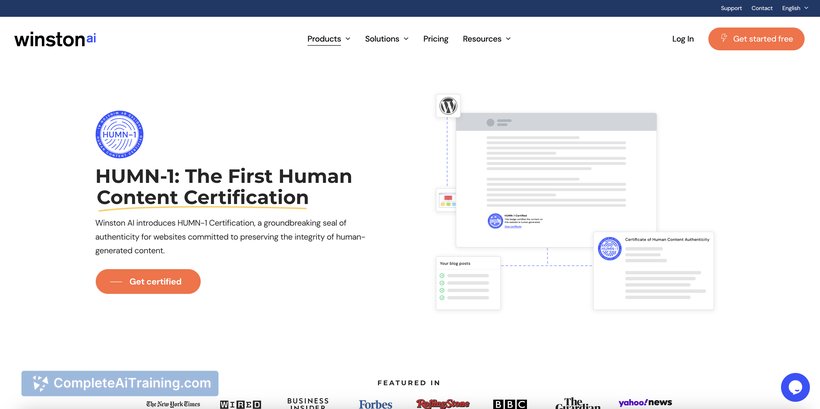Click the Winston AI logo
Image resolution: width=820 pixels, height=409 pixels.
[55, 39]
